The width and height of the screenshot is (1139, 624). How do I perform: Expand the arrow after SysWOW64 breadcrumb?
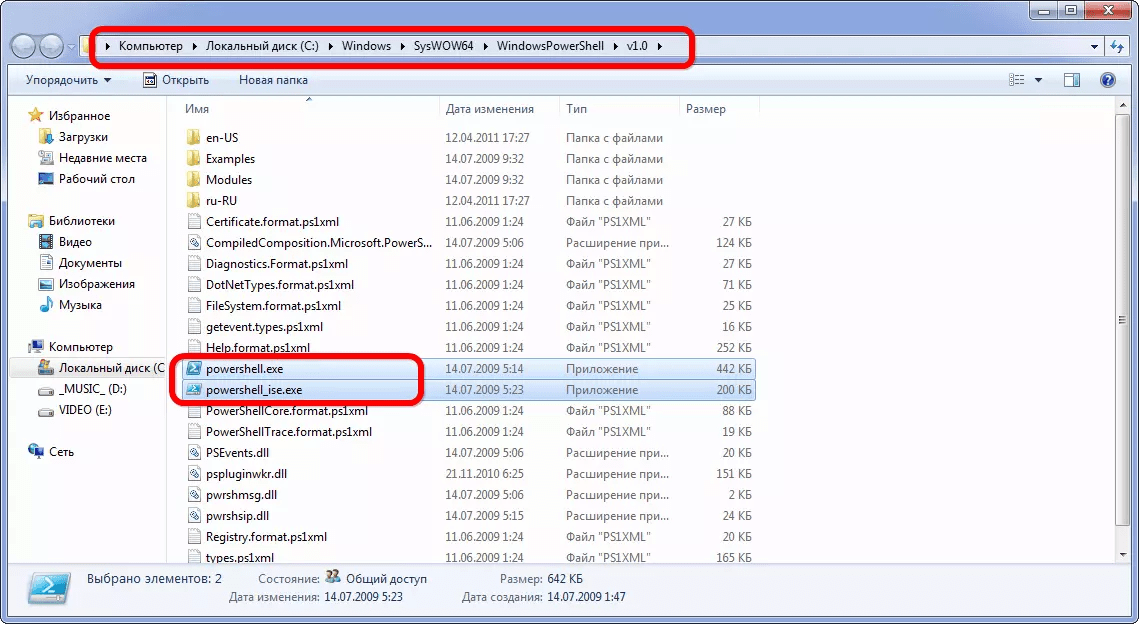click(x=485, y=46)
